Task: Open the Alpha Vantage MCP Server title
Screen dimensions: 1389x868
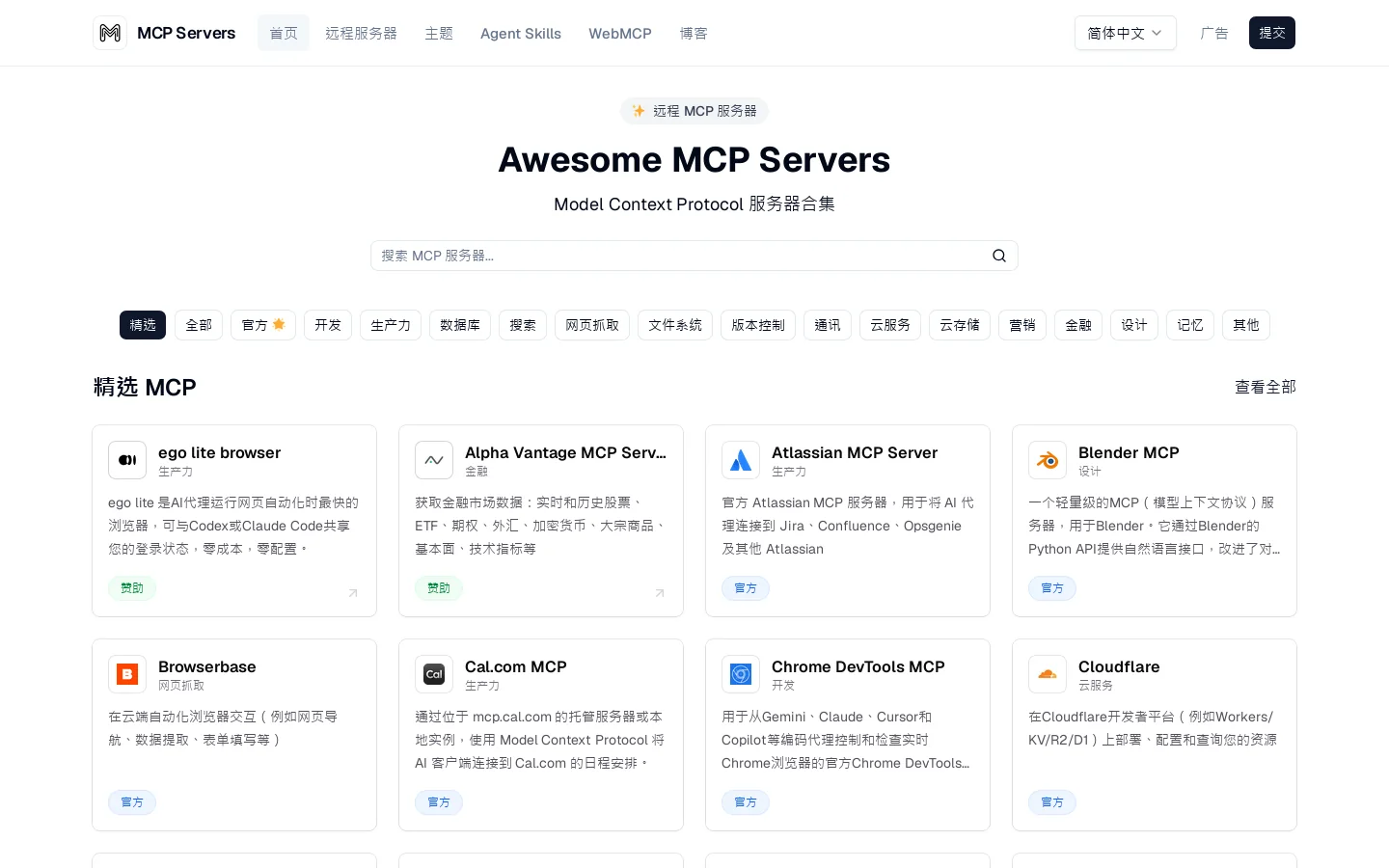Action: 565,452
